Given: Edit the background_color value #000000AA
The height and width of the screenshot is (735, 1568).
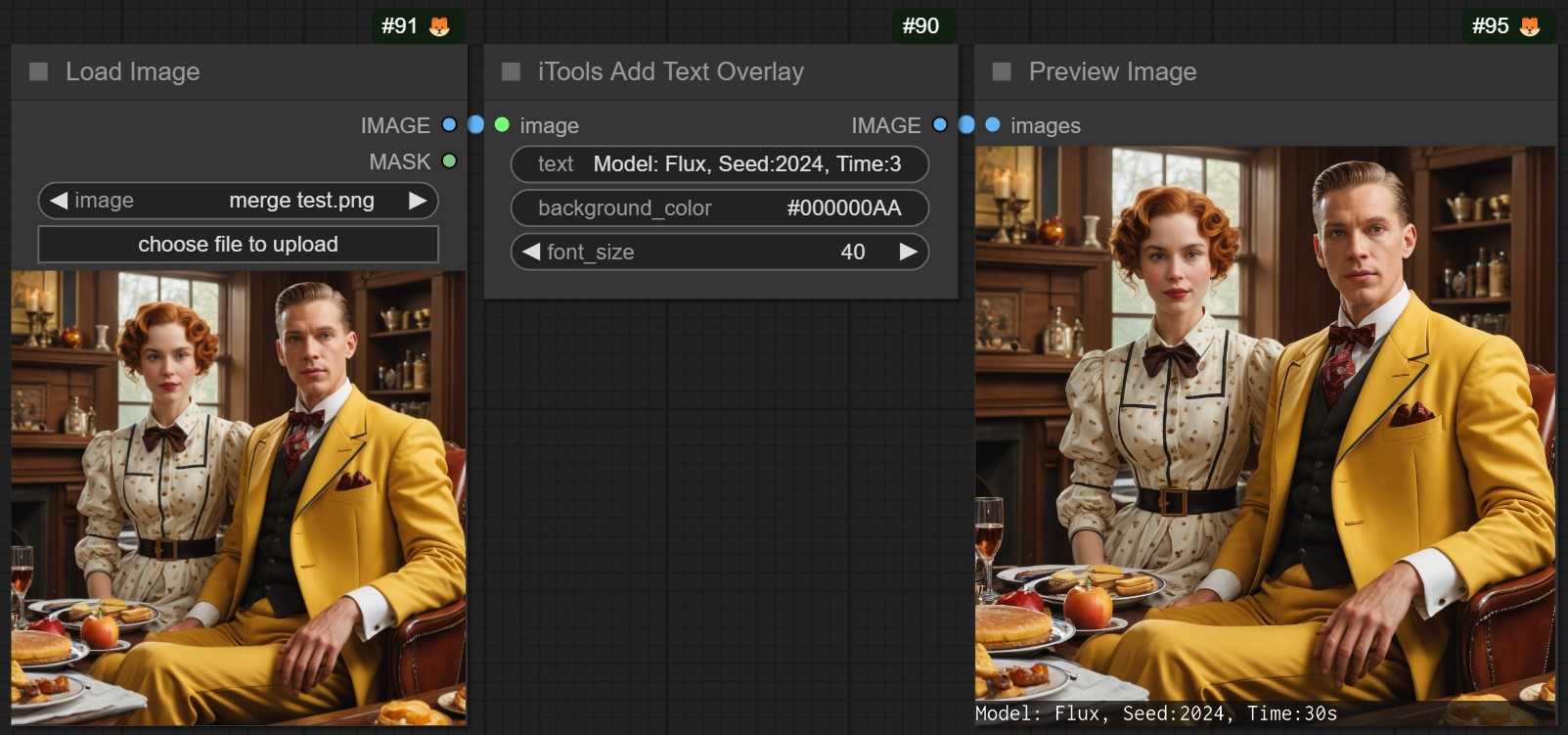Looking at the screenshot, I should click(720, 208).
